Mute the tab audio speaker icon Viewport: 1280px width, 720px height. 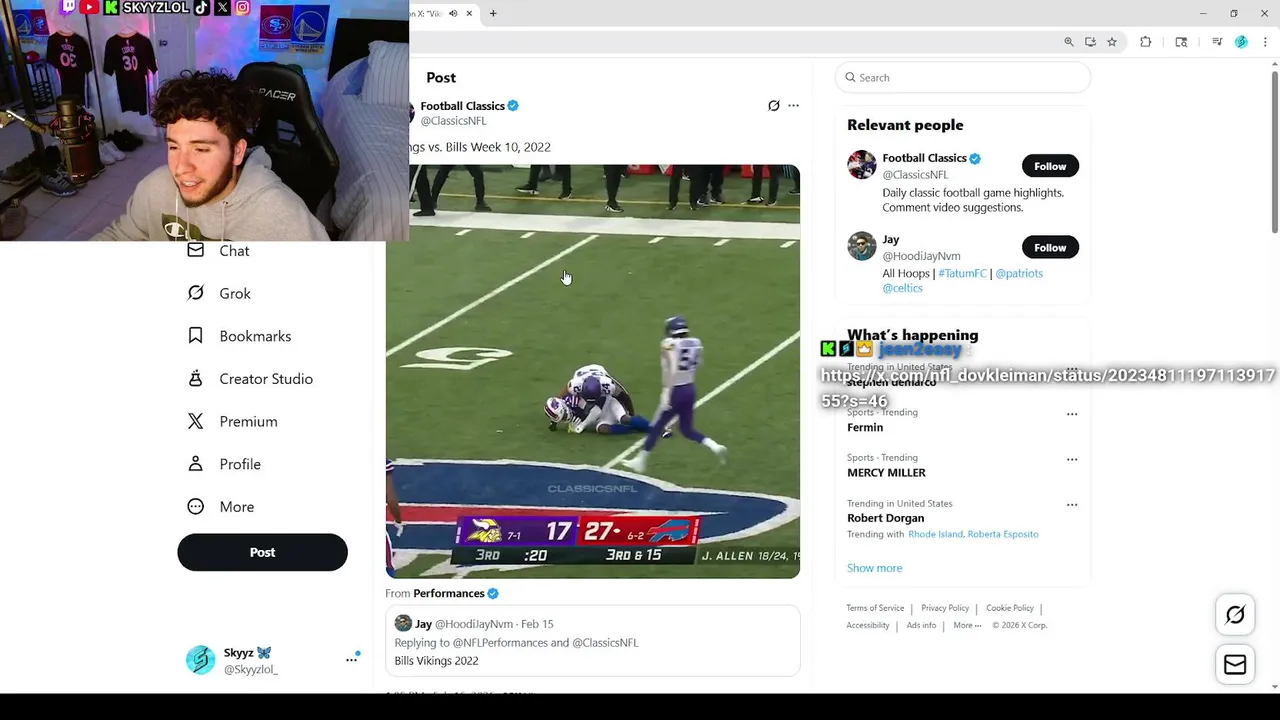point(453,13)
